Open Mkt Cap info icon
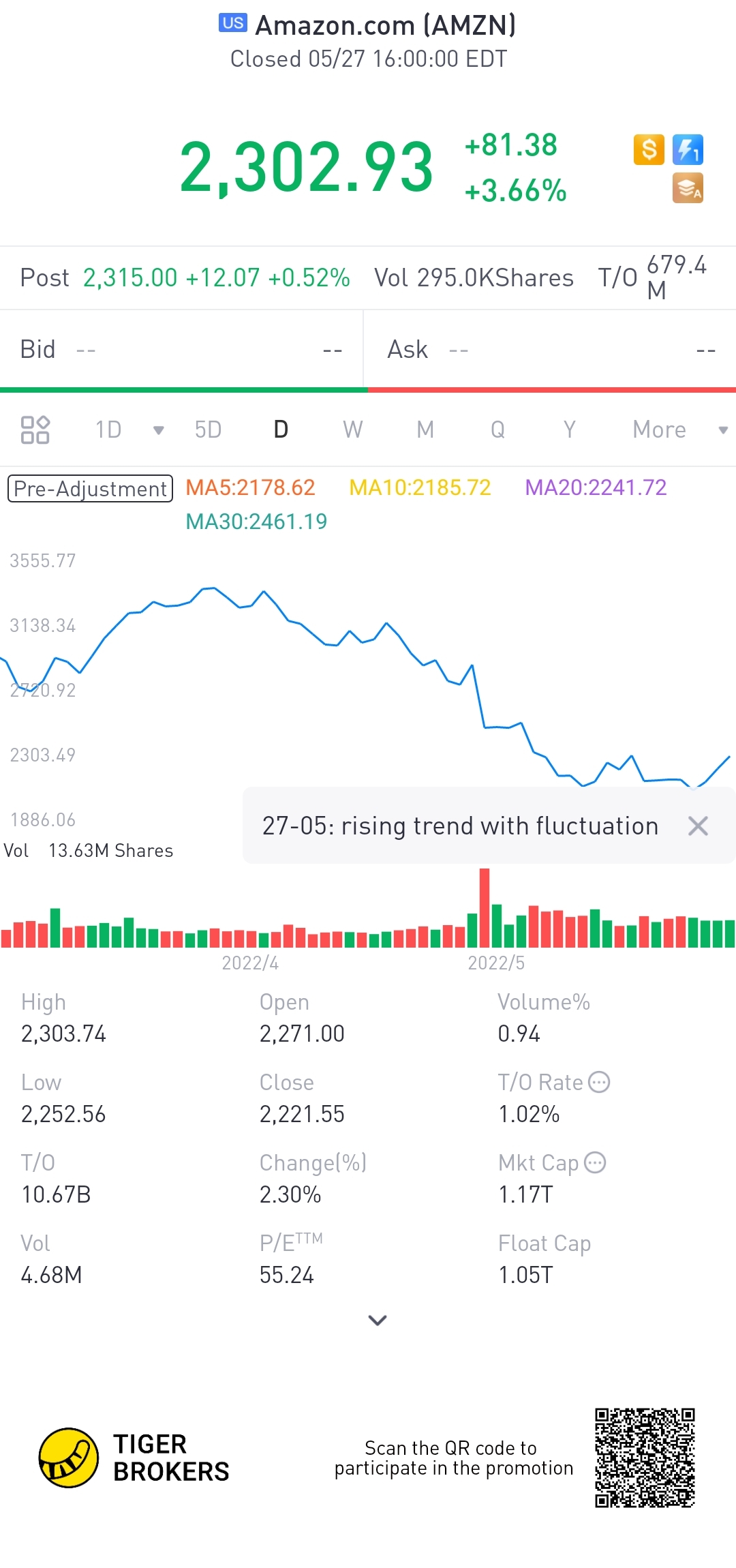This screenshot has height=1568, width=736. pyautogui.click(x=595, y=1162)
